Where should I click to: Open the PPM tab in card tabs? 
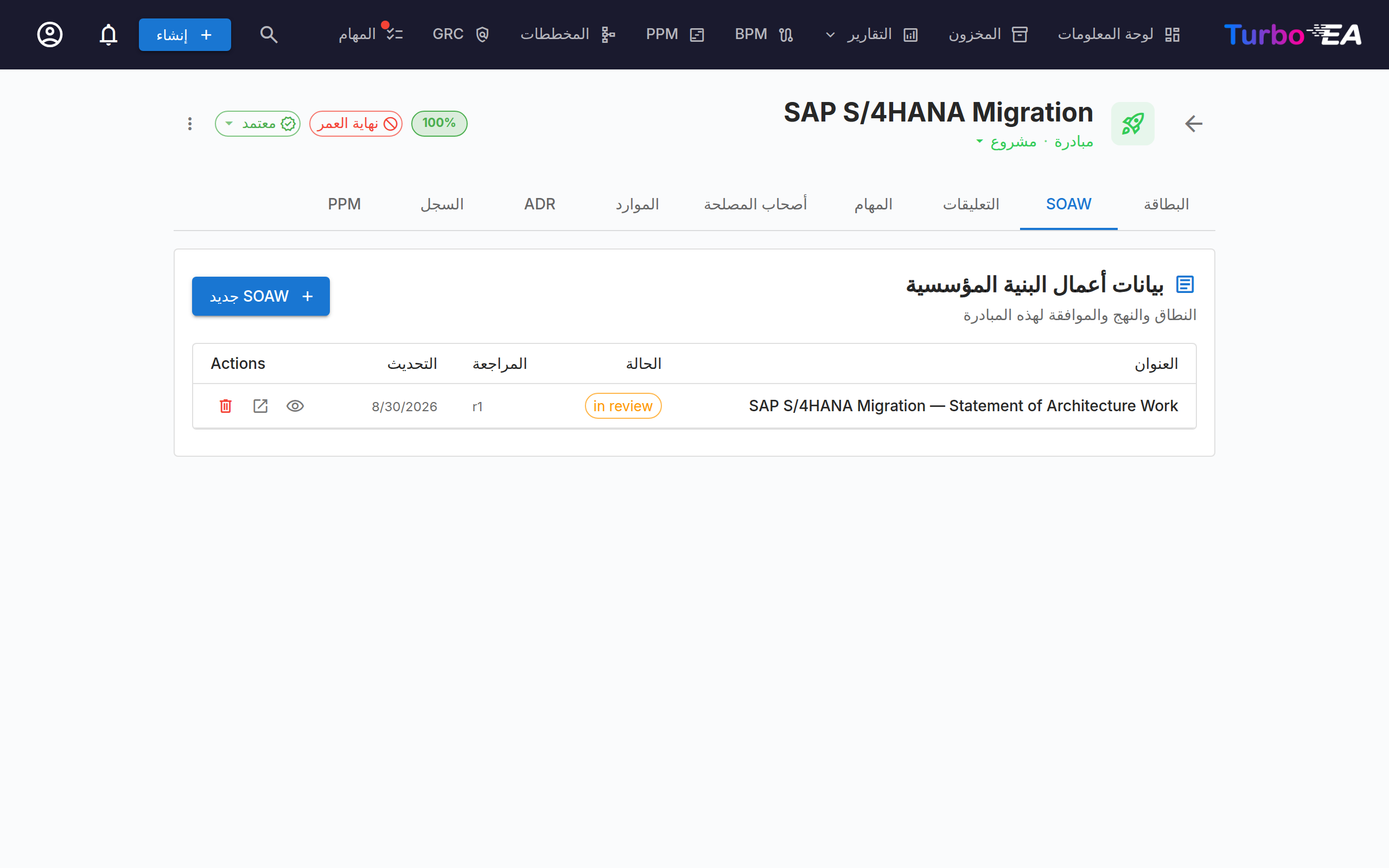(x=345, y=205)
